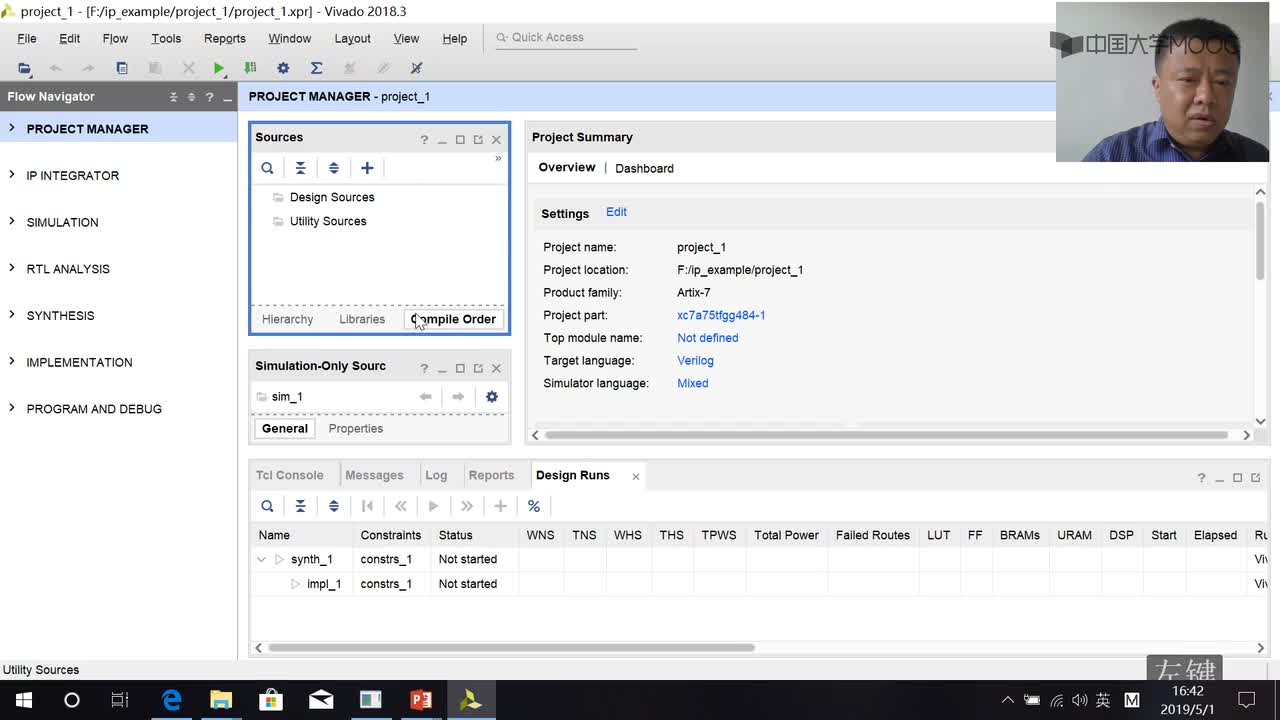1280x720 pixels.
Task: Show more Sources toolbar items chevron
Action: tap(498, 158)
